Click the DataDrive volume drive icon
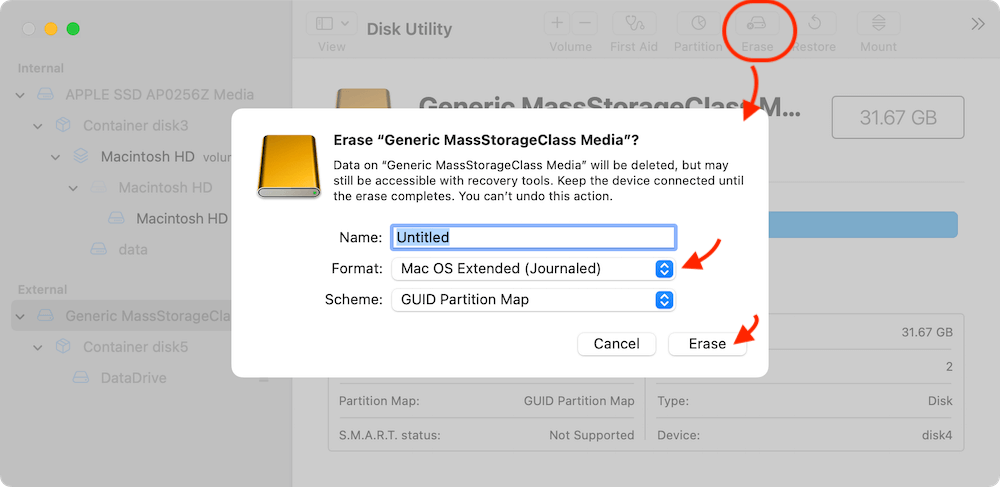Screen dimensions: 1000x487 80,378
